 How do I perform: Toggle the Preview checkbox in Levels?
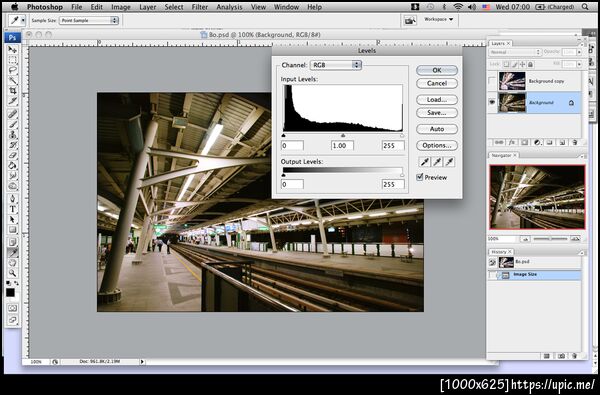coord(420,177)
